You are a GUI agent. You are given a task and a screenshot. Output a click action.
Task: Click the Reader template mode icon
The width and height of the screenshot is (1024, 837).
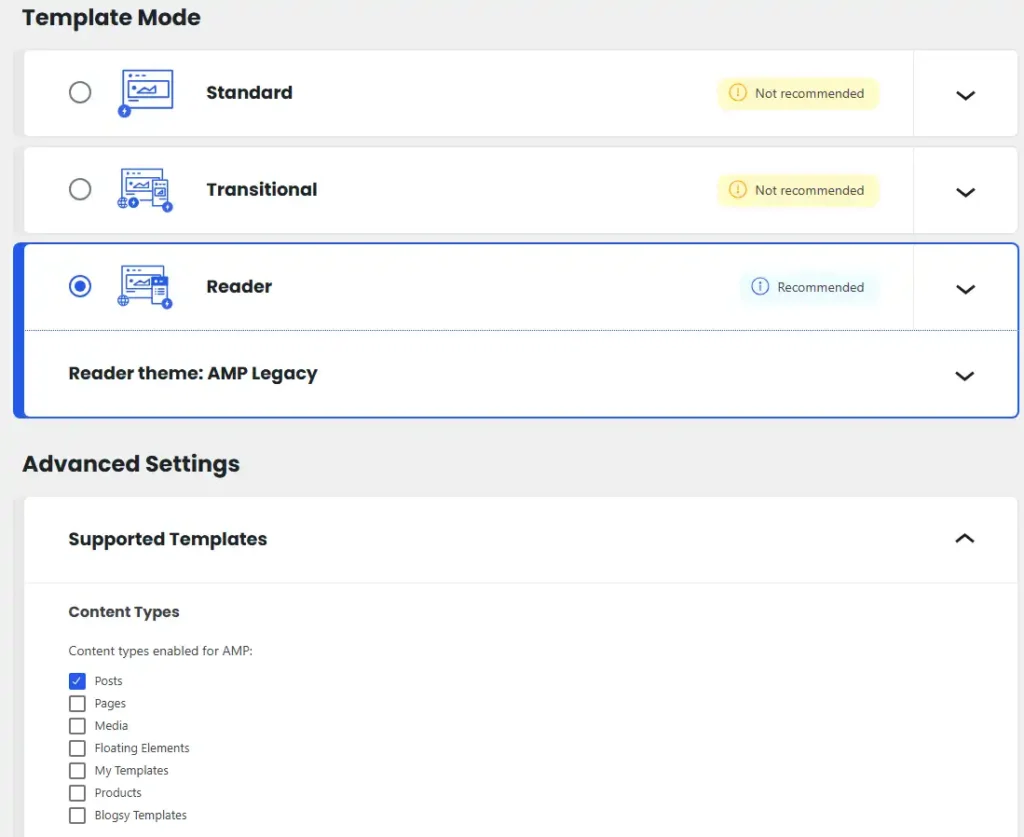tap(145, 286)
